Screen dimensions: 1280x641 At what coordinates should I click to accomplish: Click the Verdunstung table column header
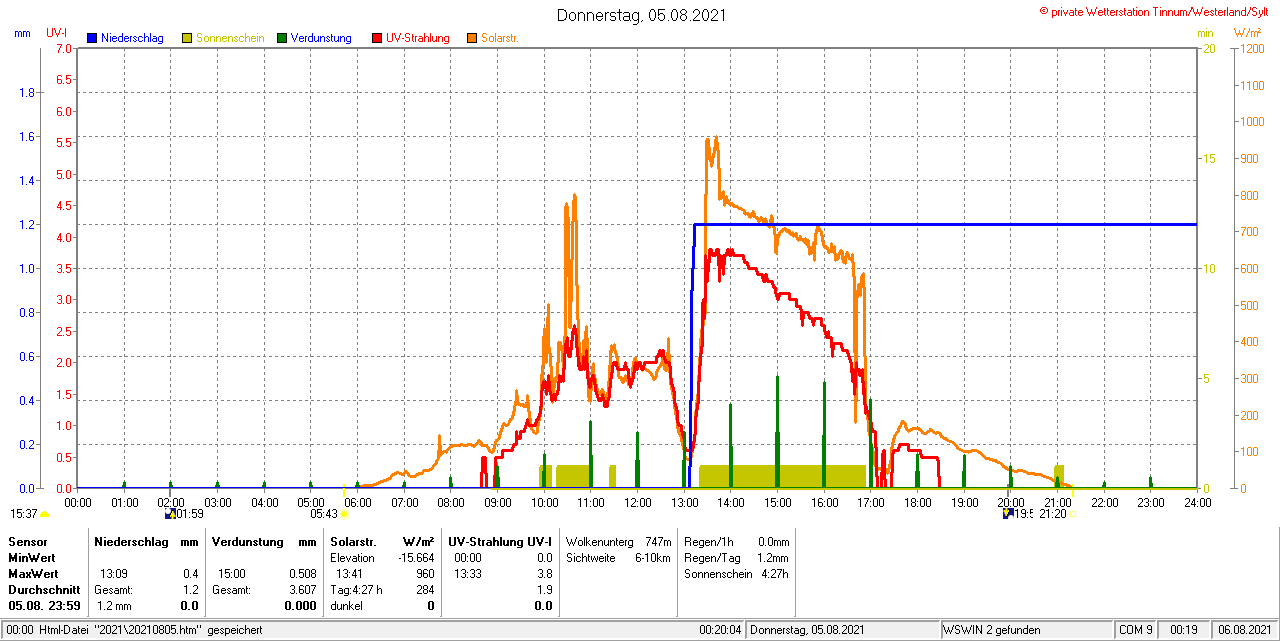pos(246,541)
